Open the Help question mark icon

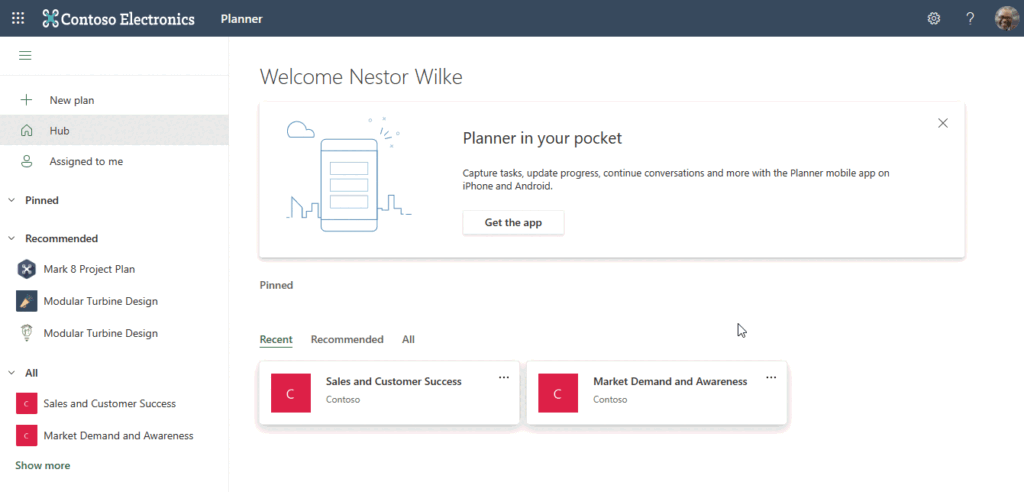pos(970,18)
